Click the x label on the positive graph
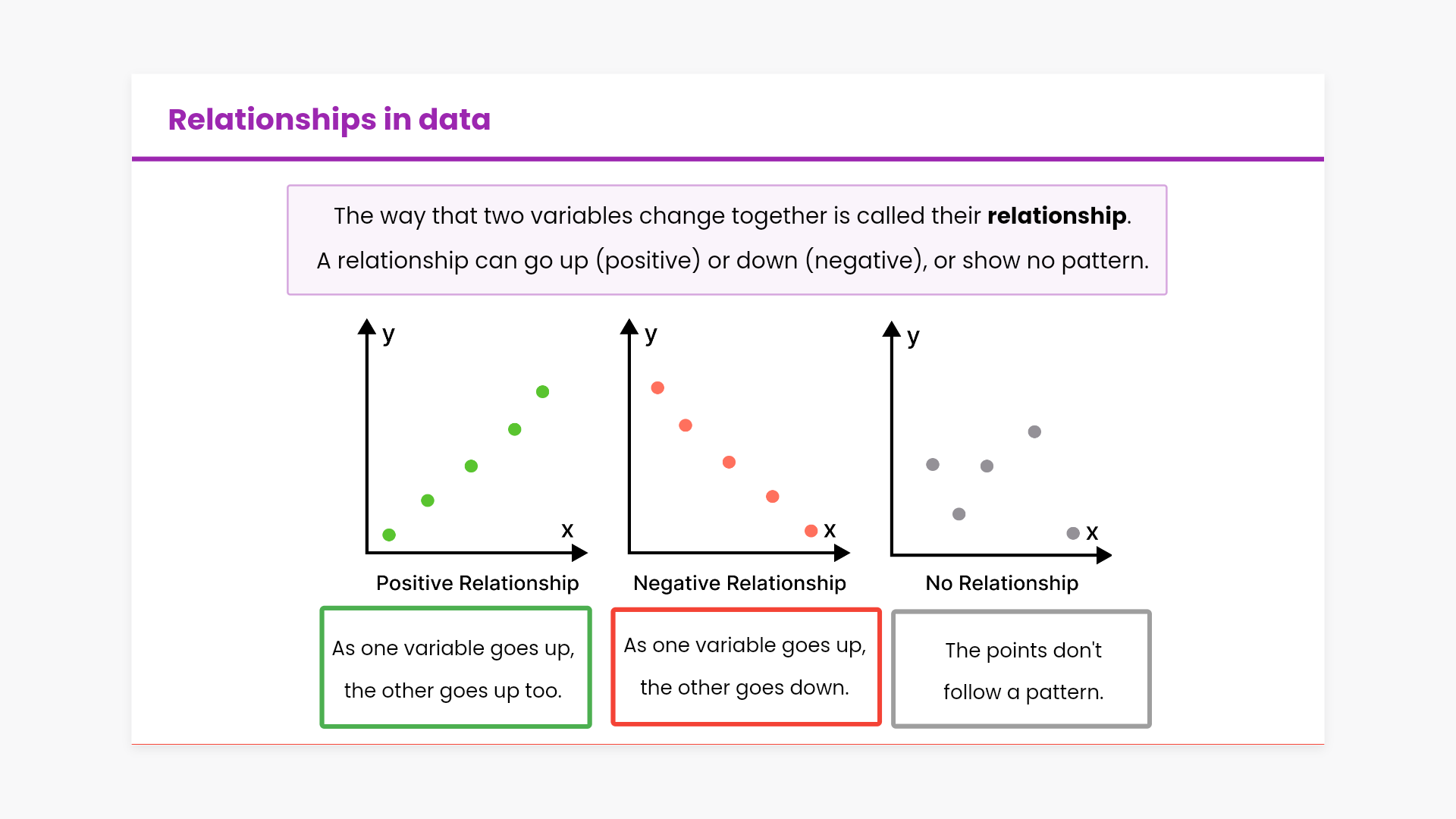 (567, 530)
